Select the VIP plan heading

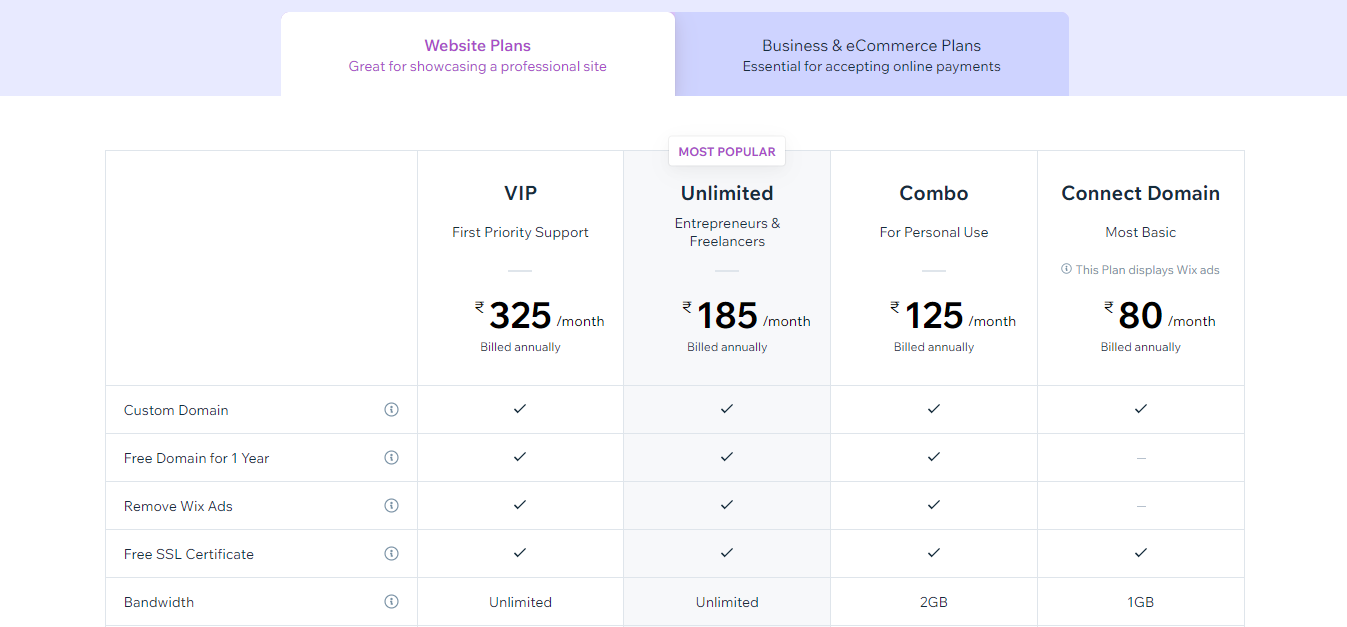520,193
